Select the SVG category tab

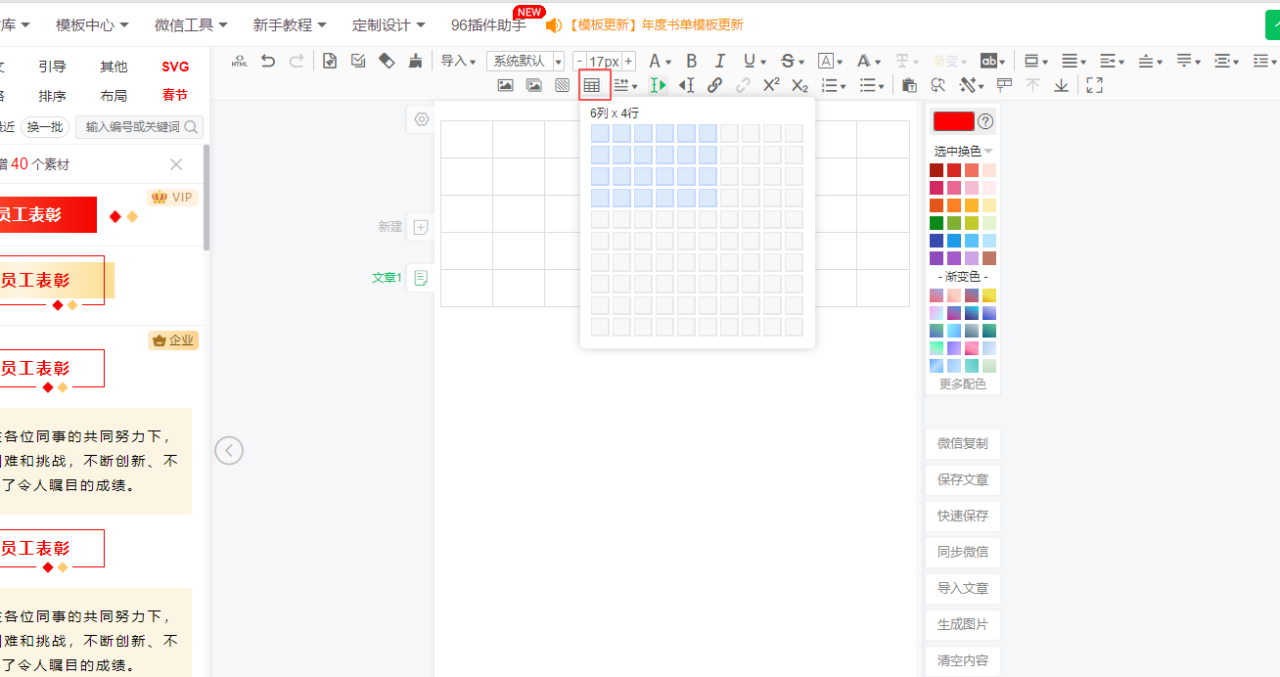click(175, 67)
